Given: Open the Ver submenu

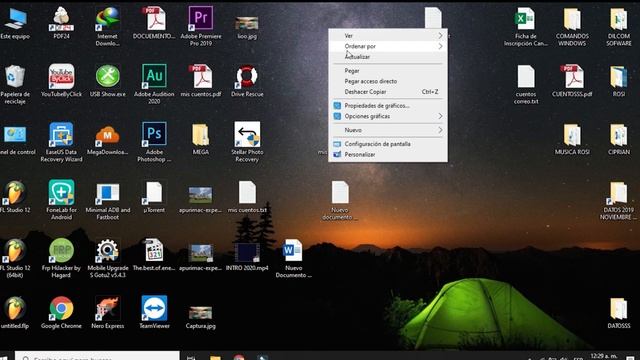Looking at the screenshot, I should click(388, 36).
